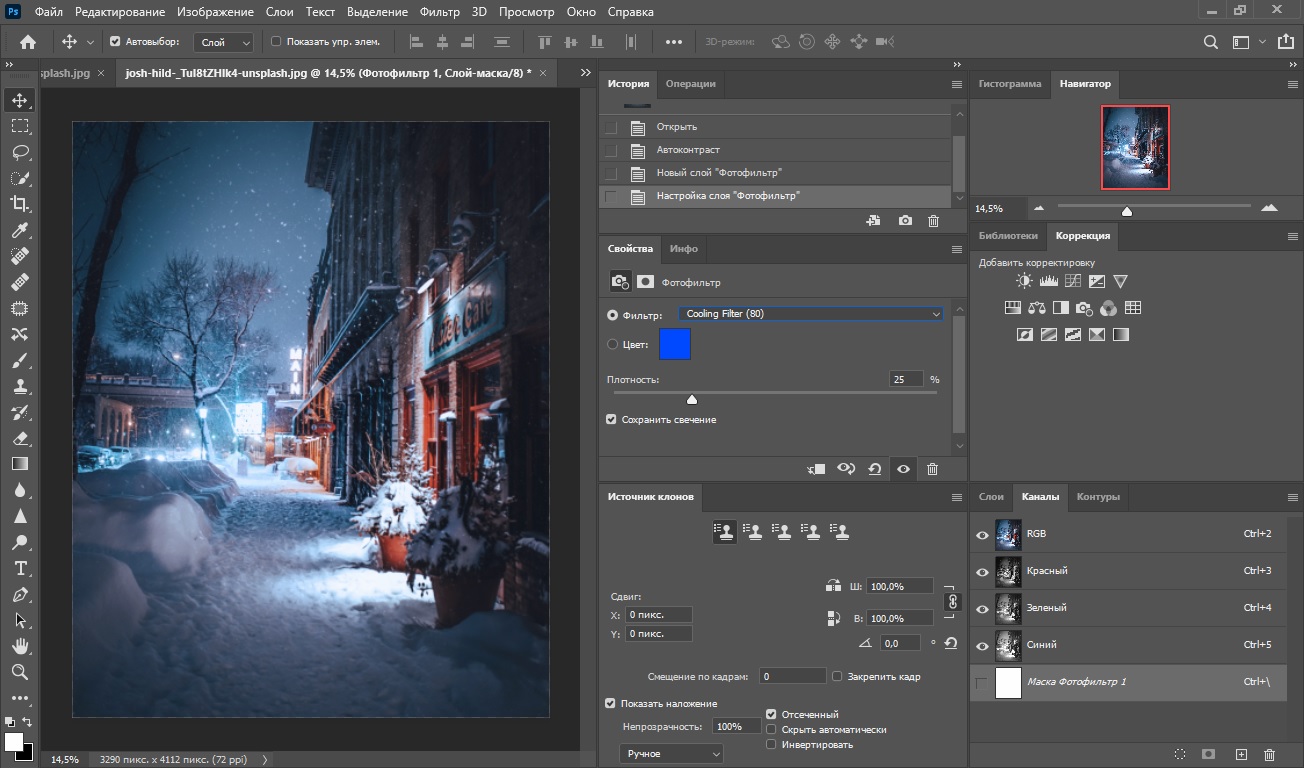
Task: Disable Сохранить свечение checkbox
Action: pyautogui.click(x=612, y=420)
